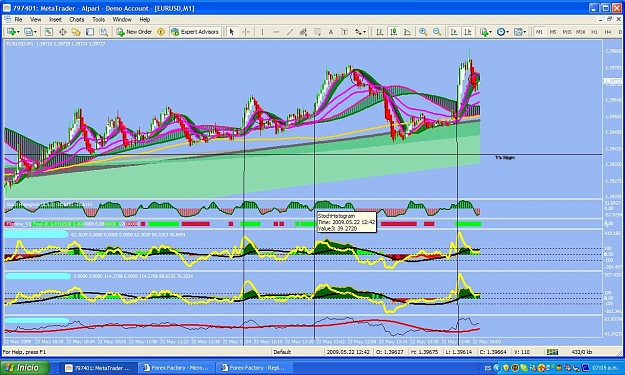Image resolution: width=625 pixels, height=375 pixels.
Task: Open the Periods clock icon
Action: (501, 32)
